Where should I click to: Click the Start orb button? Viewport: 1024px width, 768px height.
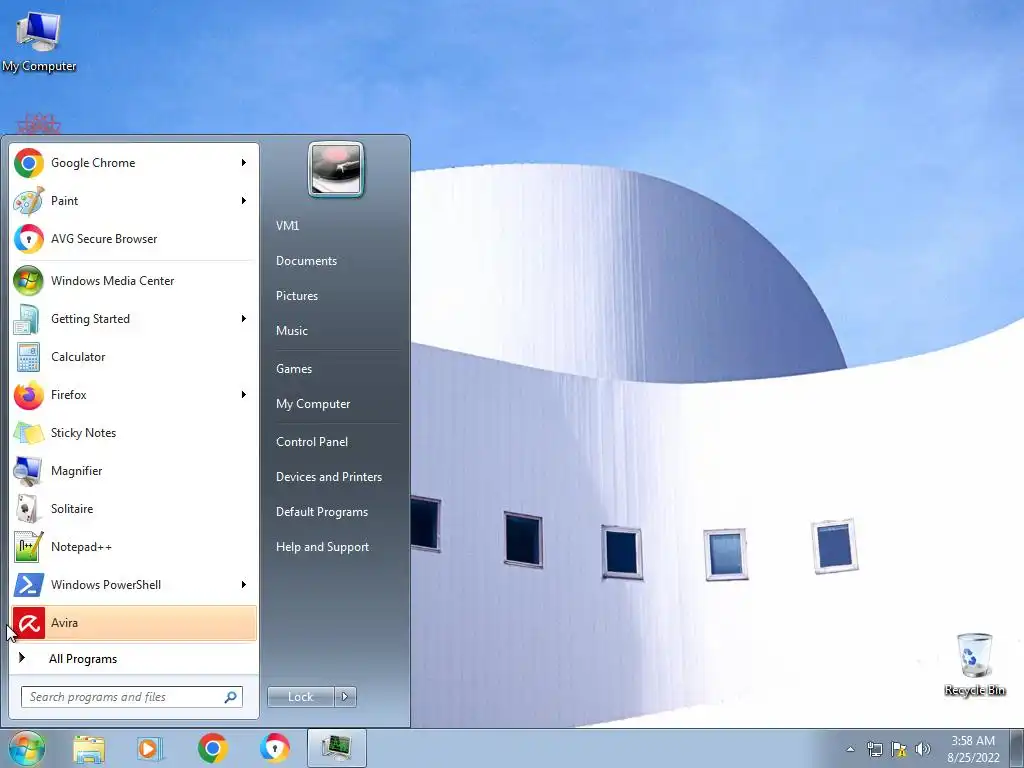(x=27, y=748)
